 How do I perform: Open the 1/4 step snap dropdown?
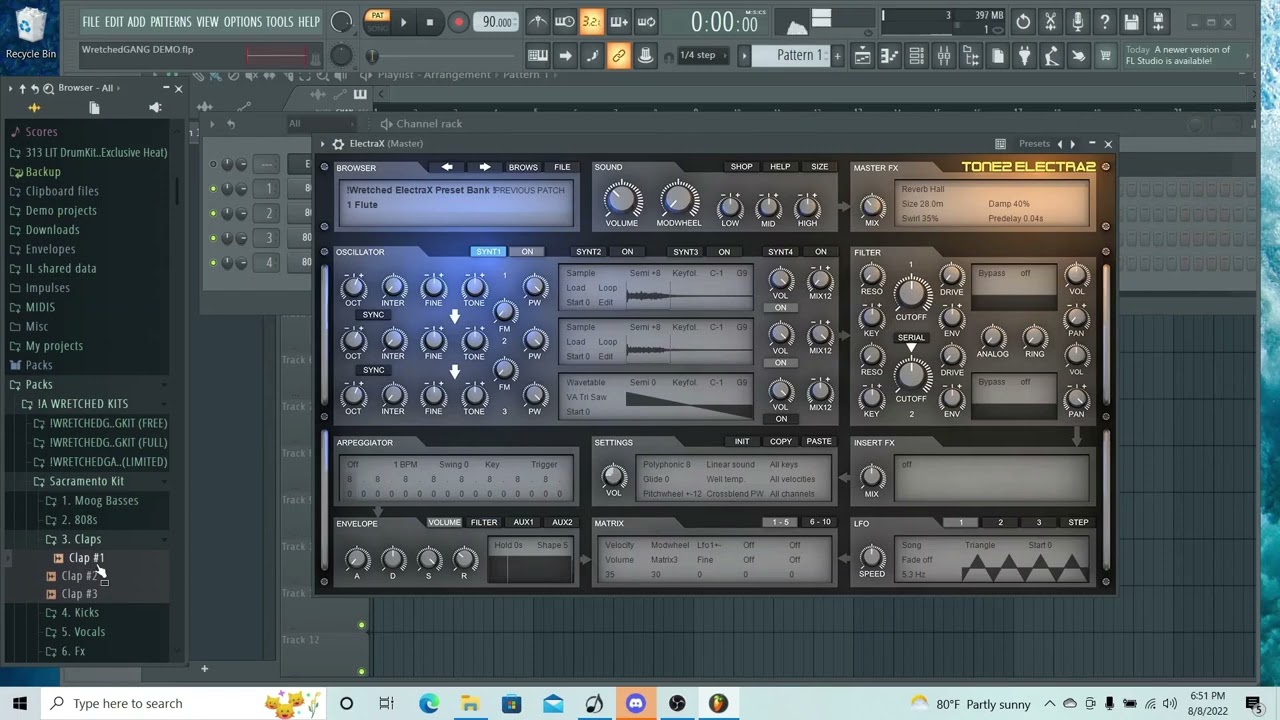coord(698,56)
